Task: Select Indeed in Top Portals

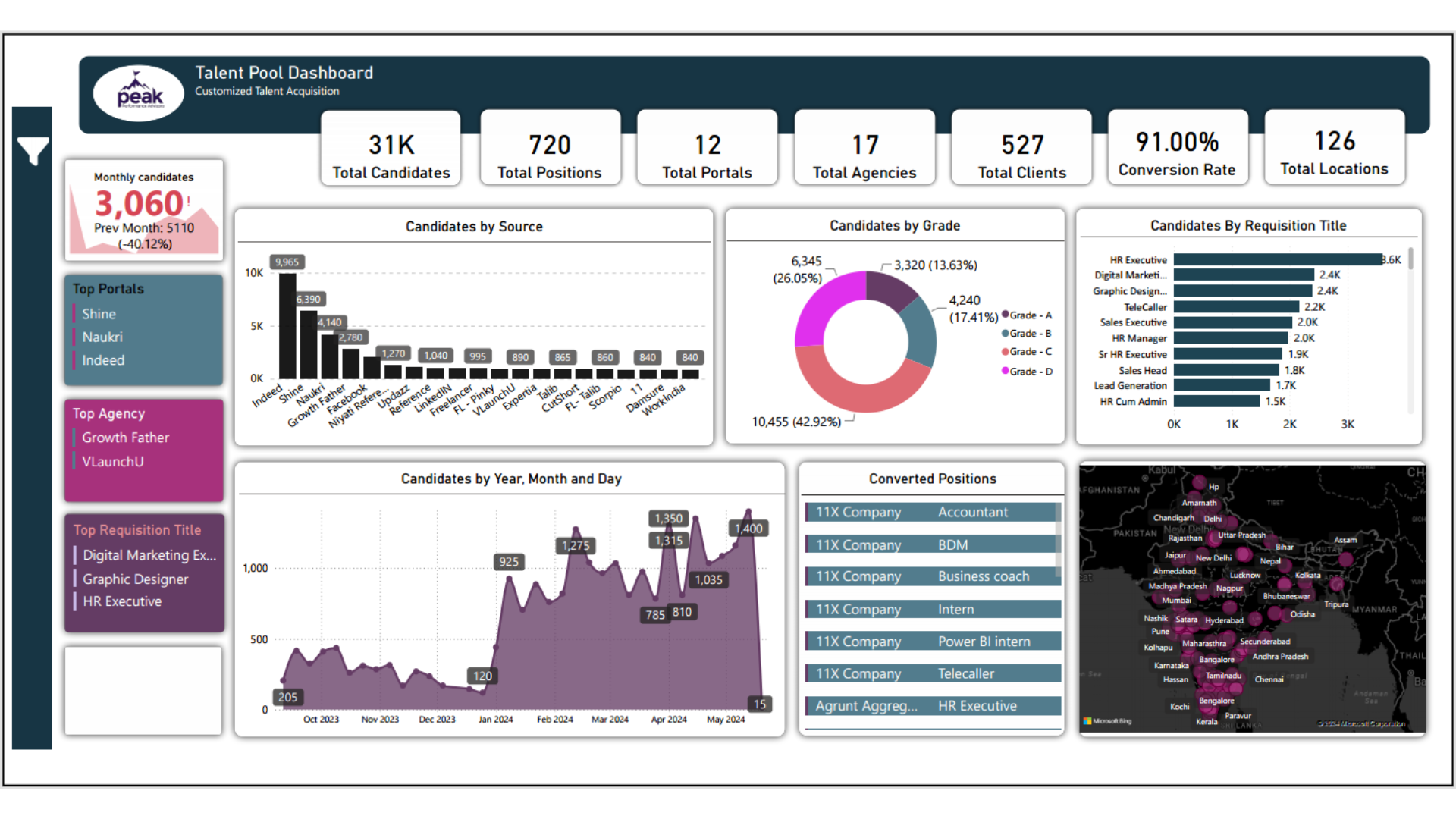Action: tap(103, 361)
